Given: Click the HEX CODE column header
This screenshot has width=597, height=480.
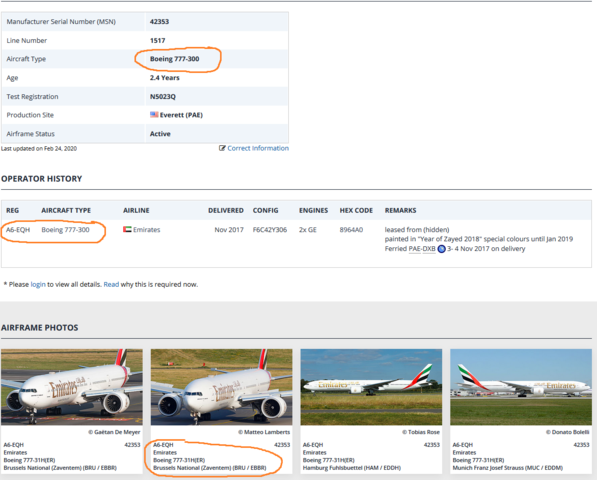Looking at the screenshot, I should tap(356, 210).
